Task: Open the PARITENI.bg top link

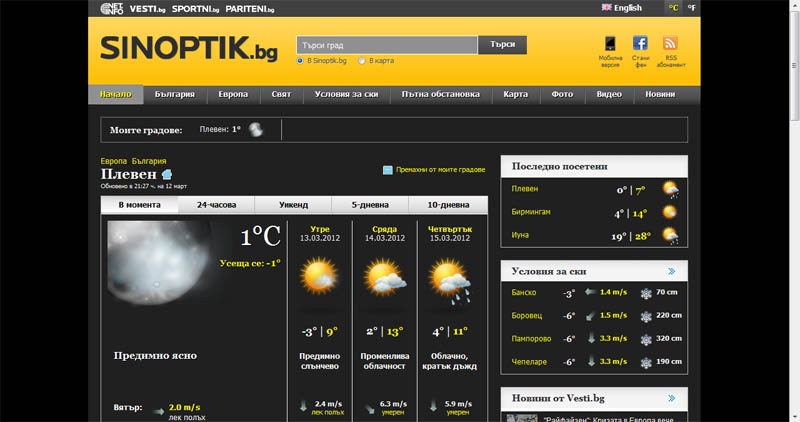Action: pos(250,9)
